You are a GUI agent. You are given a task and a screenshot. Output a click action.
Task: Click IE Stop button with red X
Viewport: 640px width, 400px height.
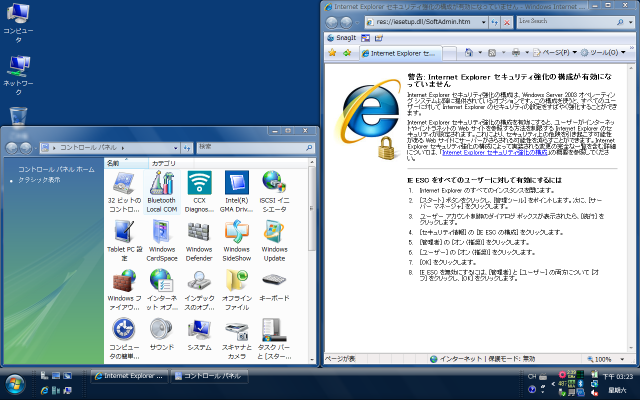coord(507,22)
